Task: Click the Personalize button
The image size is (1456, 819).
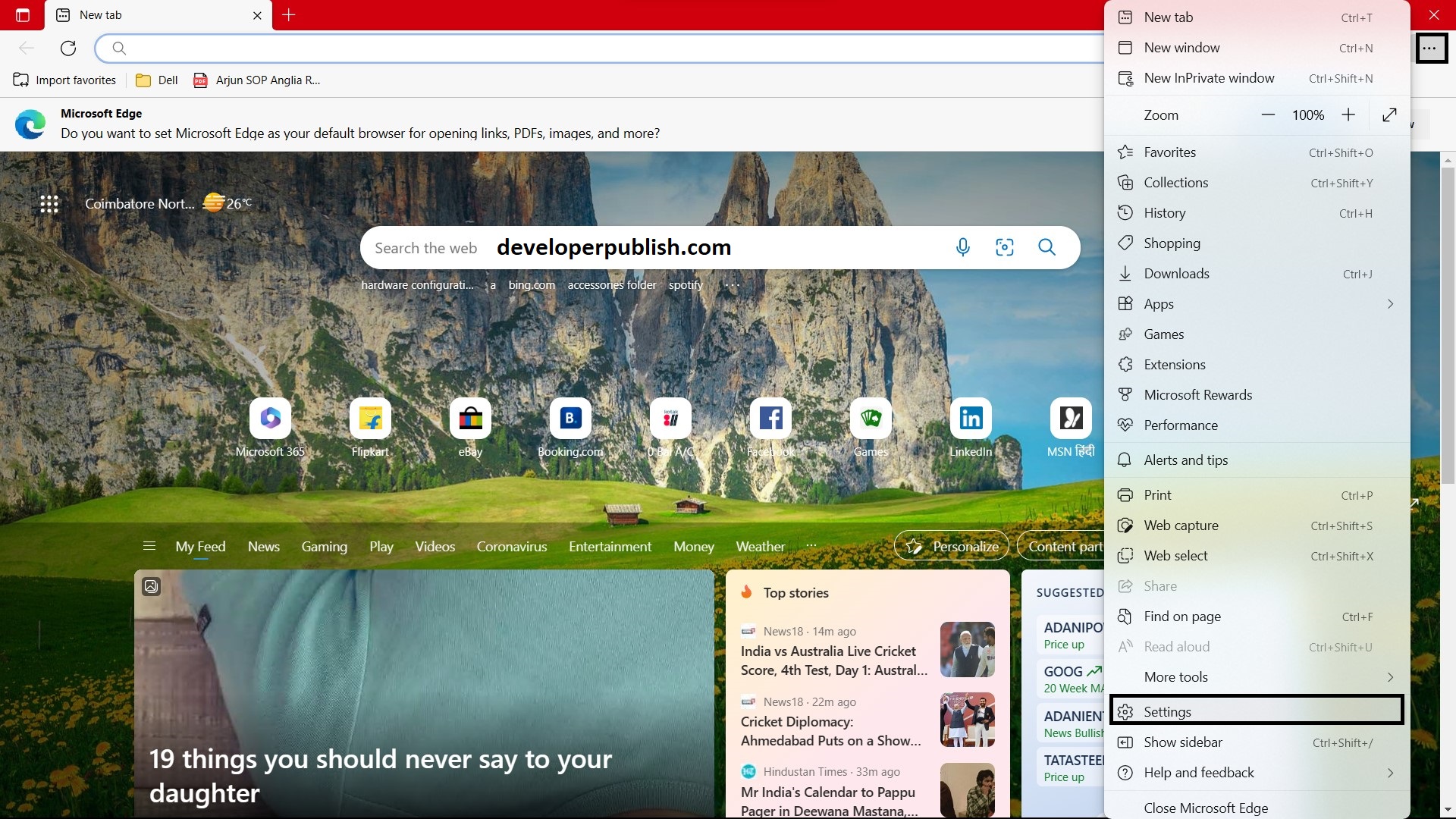Action: [952, 545]
